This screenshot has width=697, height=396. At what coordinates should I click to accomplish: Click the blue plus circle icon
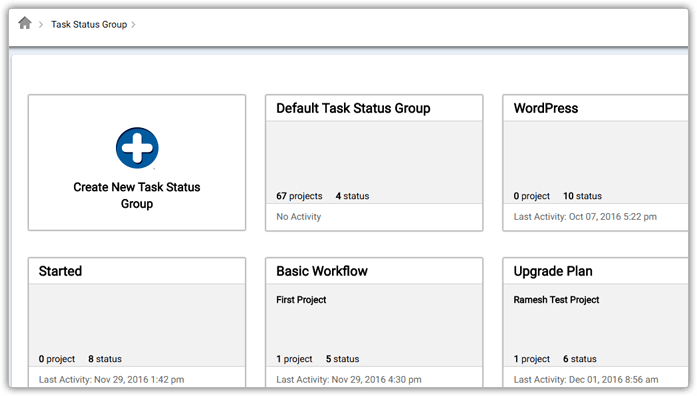137,148
